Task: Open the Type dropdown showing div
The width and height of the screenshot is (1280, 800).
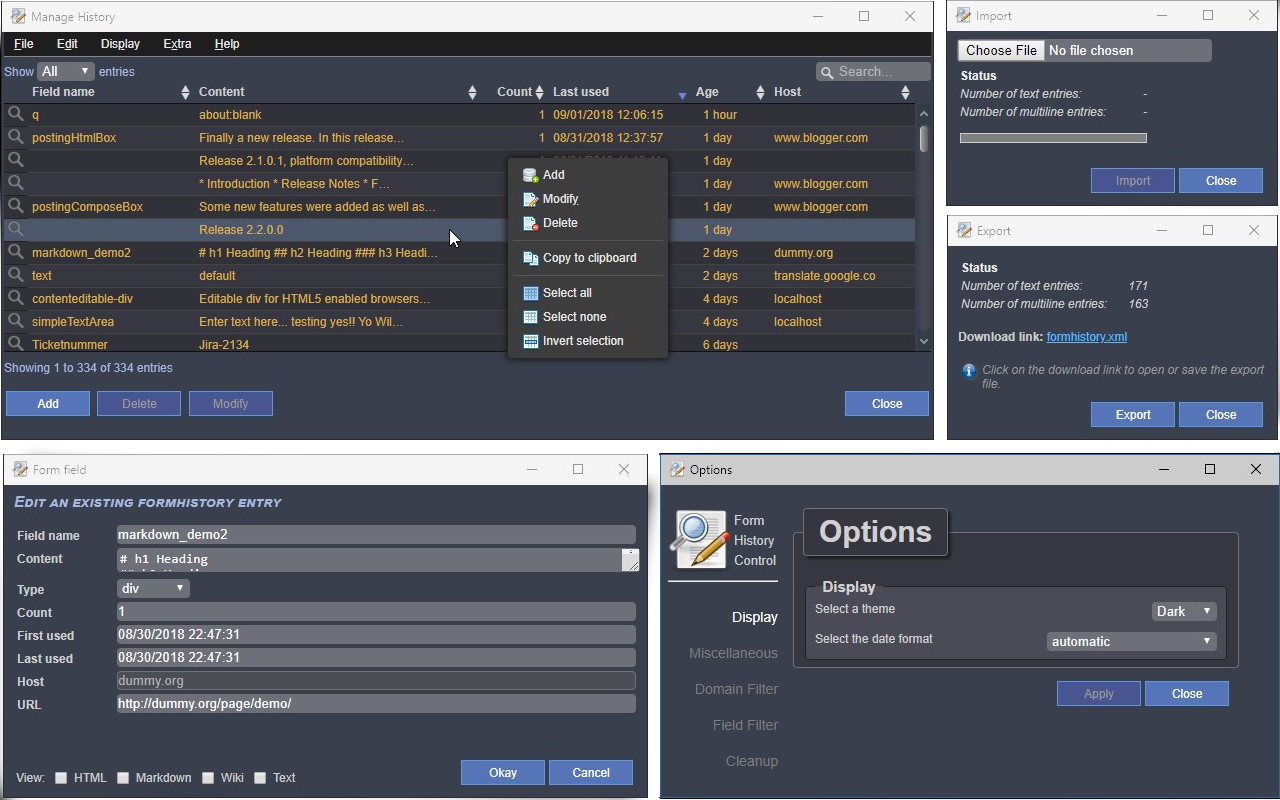Action: [x=152, y=589]
